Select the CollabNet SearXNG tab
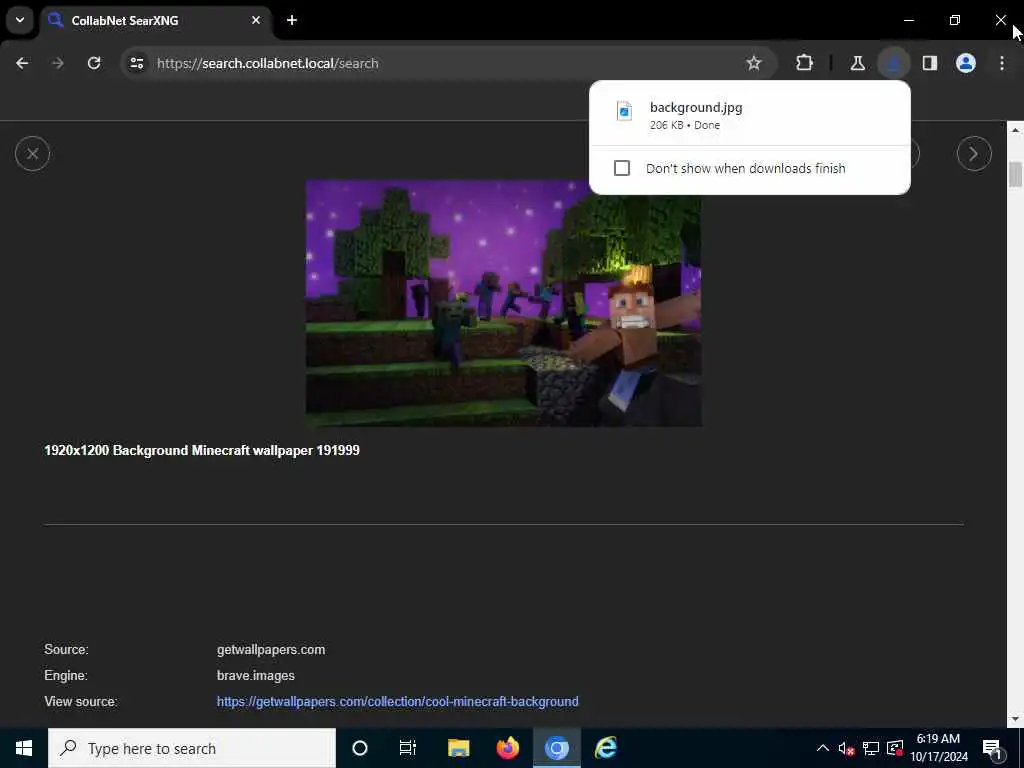Screen dimensions: 1024x768 tap(155, 21)
